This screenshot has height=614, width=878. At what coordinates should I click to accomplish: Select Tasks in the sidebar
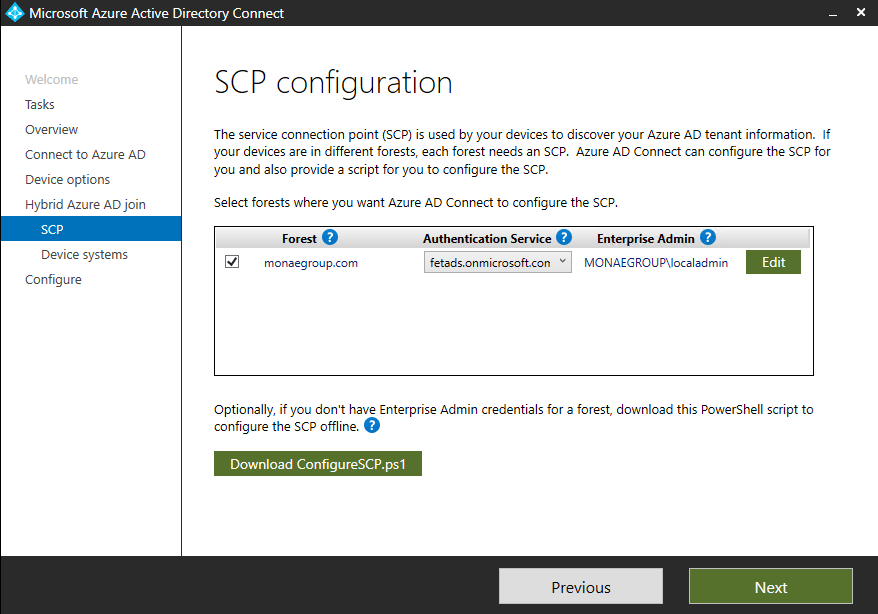click(x=40, y=104)
